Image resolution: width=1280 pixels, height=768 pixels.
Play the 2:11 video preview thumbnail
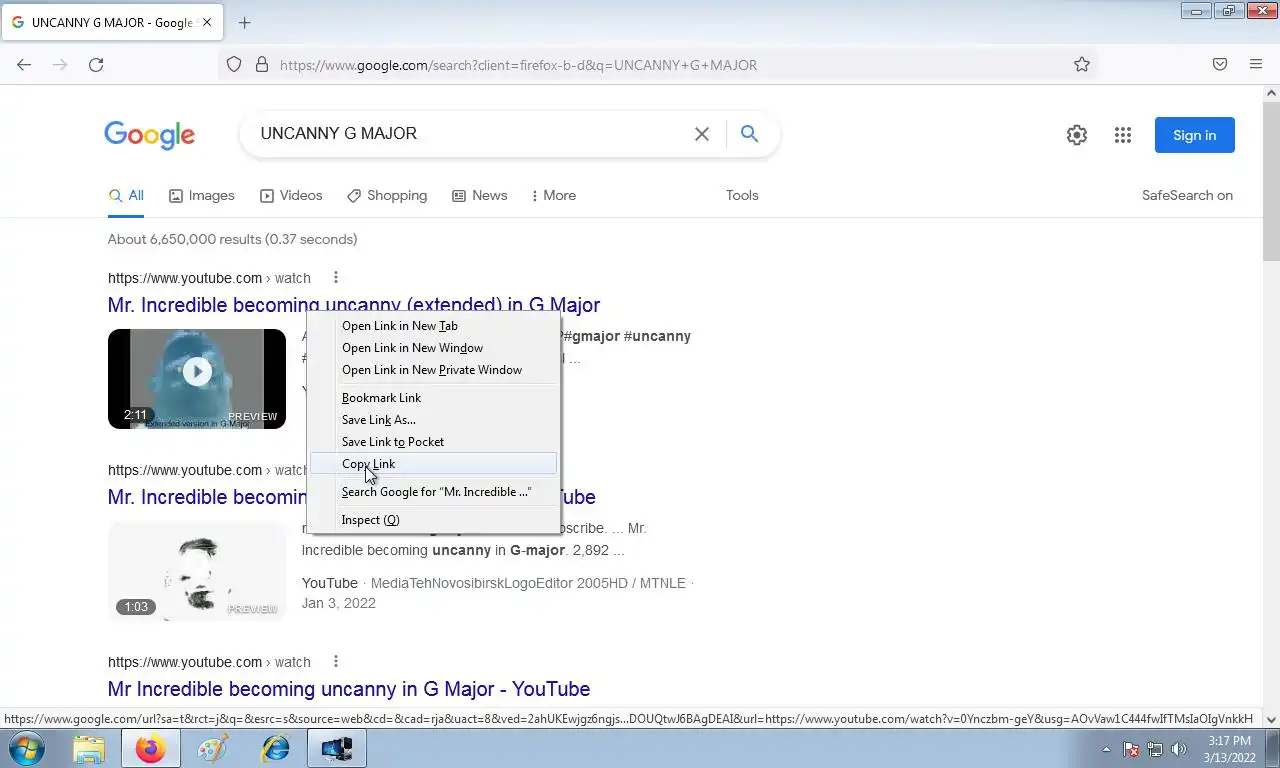[197, 379]
